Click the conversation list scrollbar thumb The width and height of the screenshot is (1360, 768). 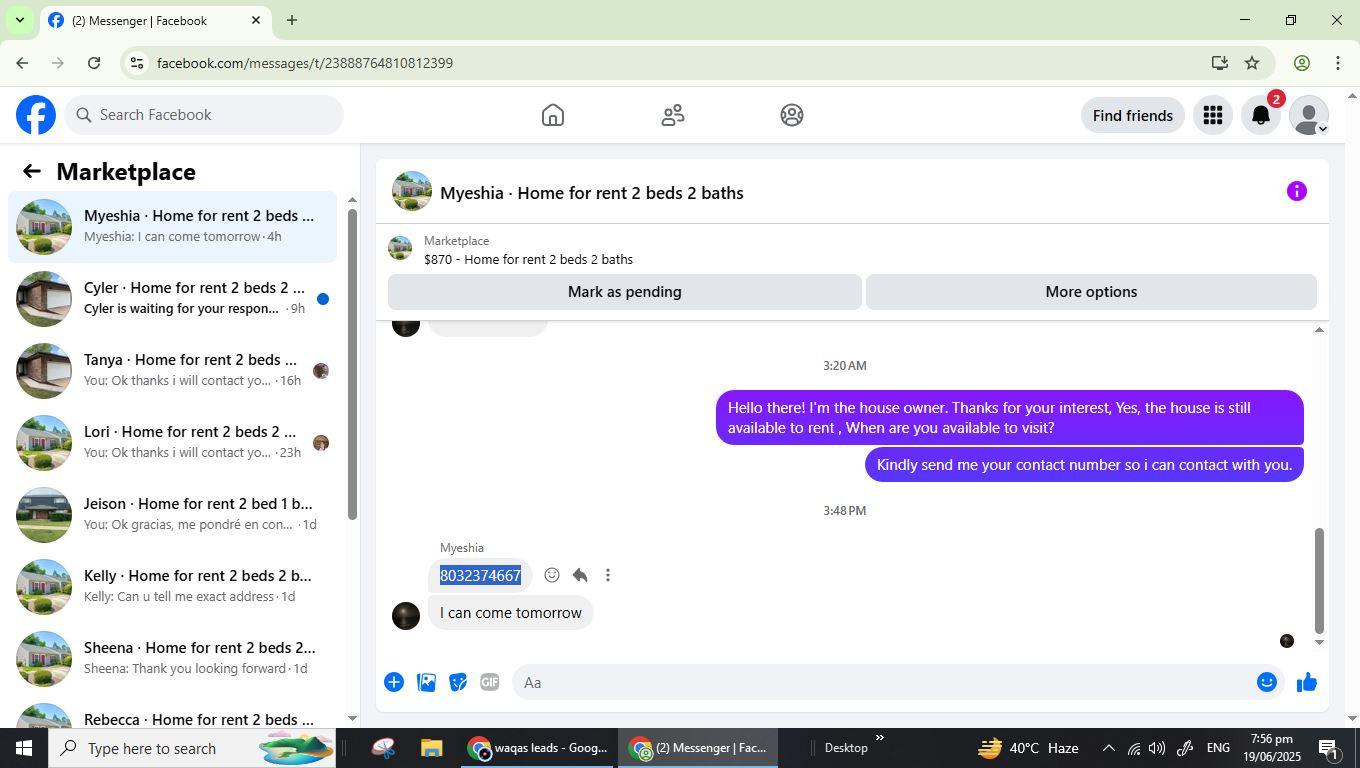point(352,364)
